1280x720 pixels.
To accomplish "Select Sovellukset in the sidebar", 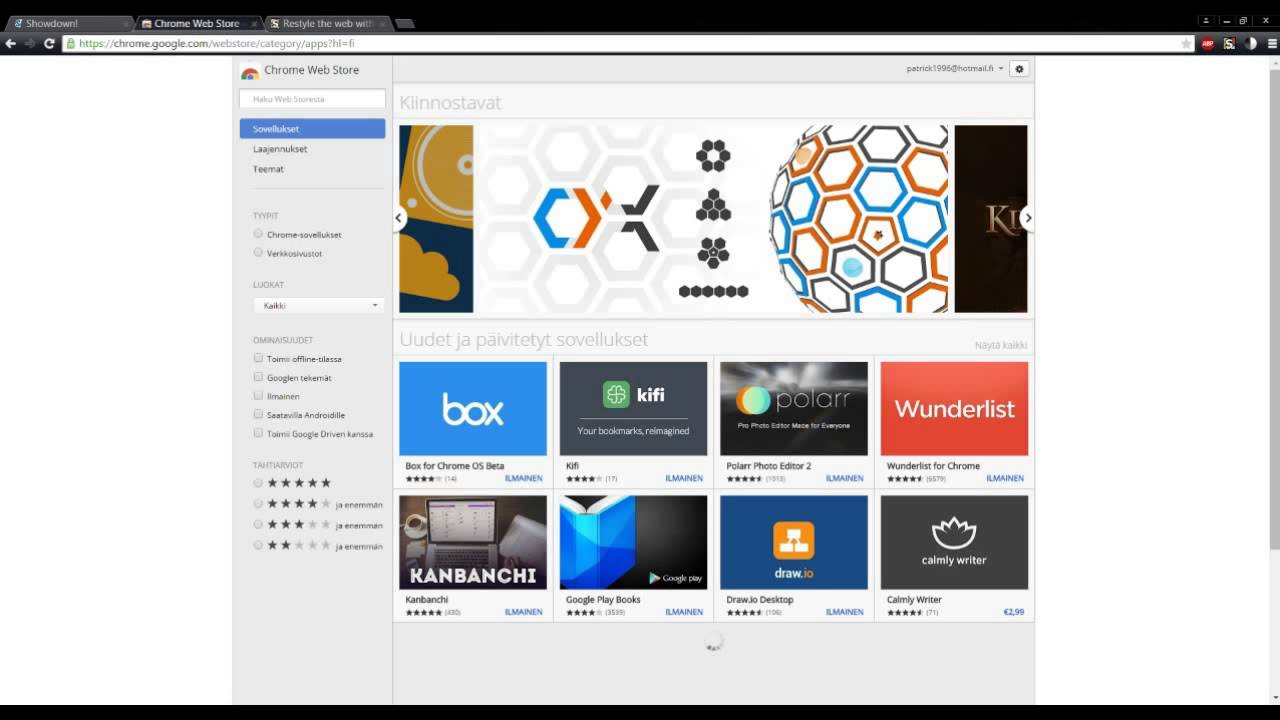I will pyautogui.click(x=312, y=129).
